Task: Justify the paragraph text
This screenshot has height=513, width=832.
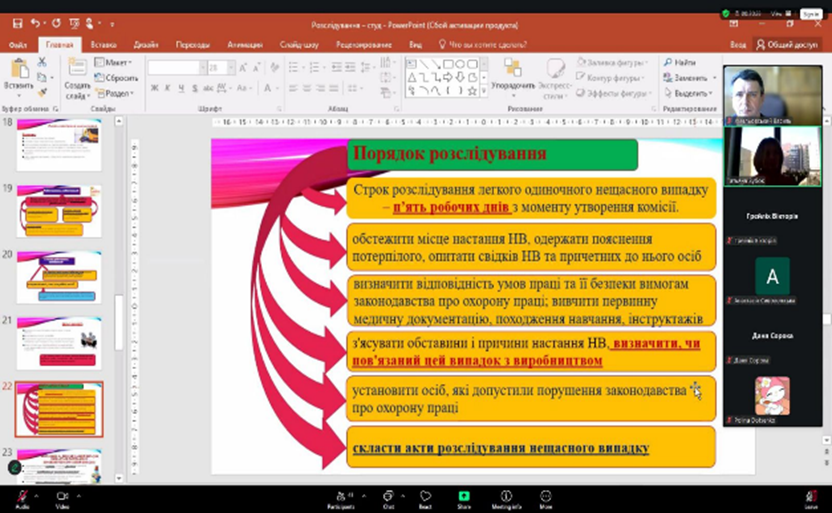Action: coord(334,88)
